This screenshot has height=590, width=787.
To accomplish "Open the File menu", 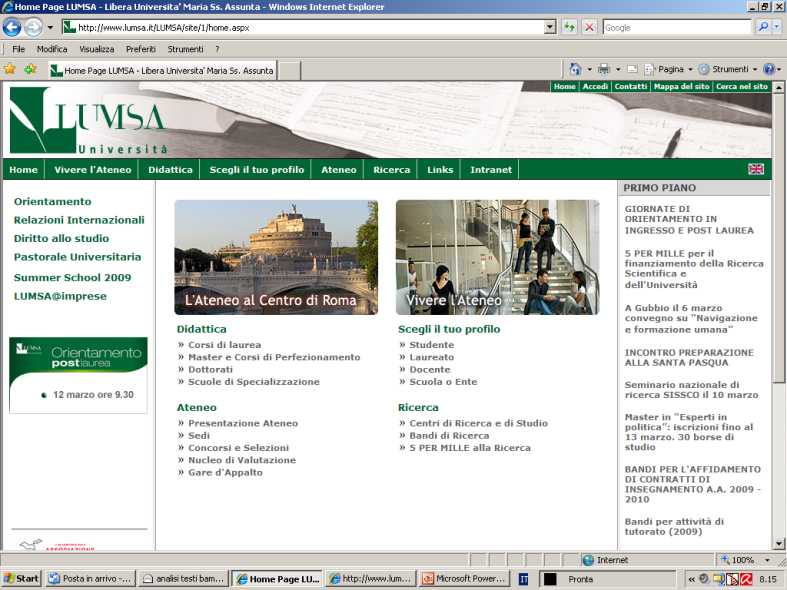I will [19, 49].
